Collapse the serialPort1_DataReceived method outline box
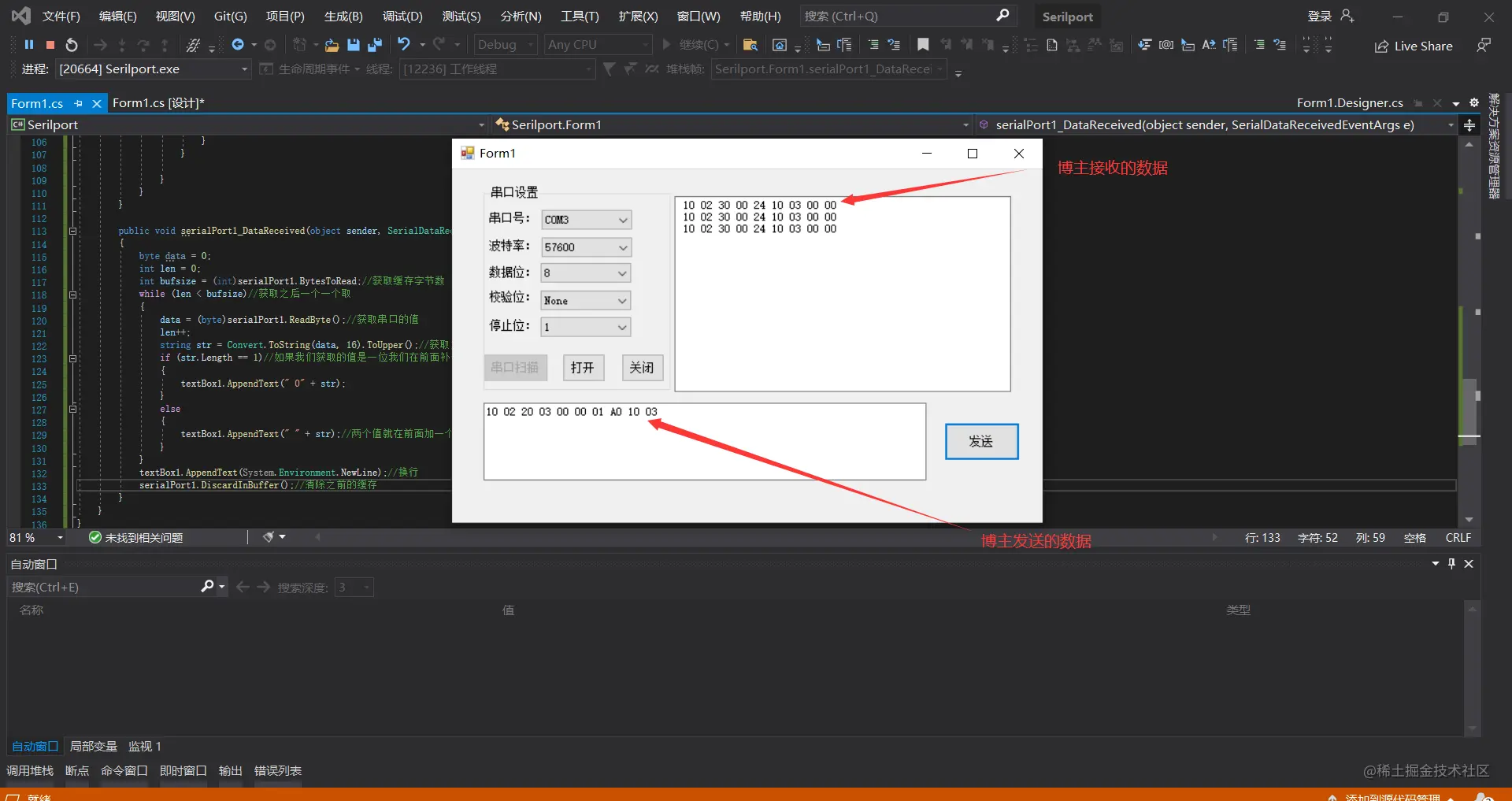Viewport: 1512px width, 801px height. pos(72,232)
